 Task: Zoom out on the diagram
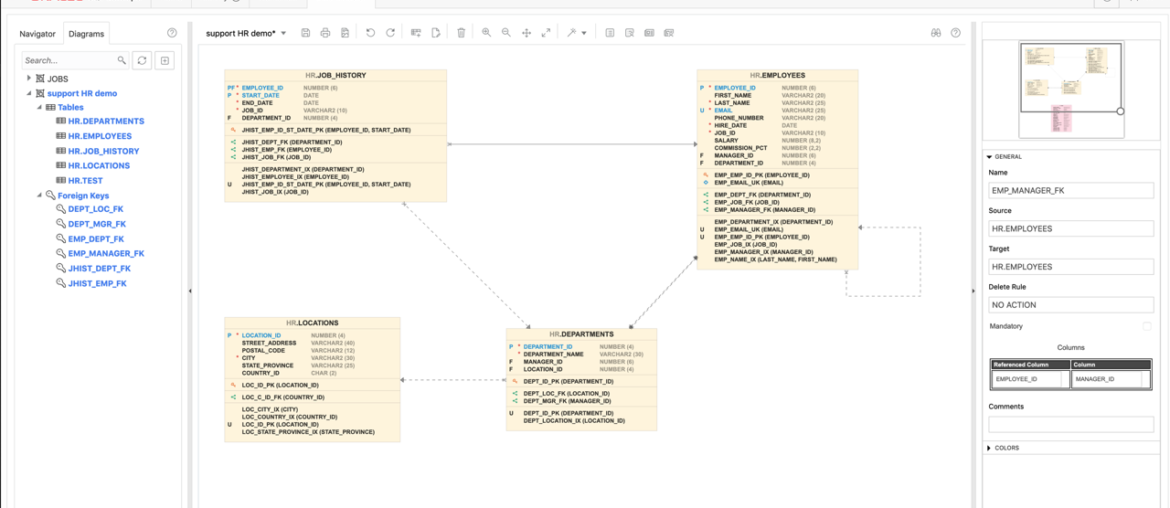point(506,33)
